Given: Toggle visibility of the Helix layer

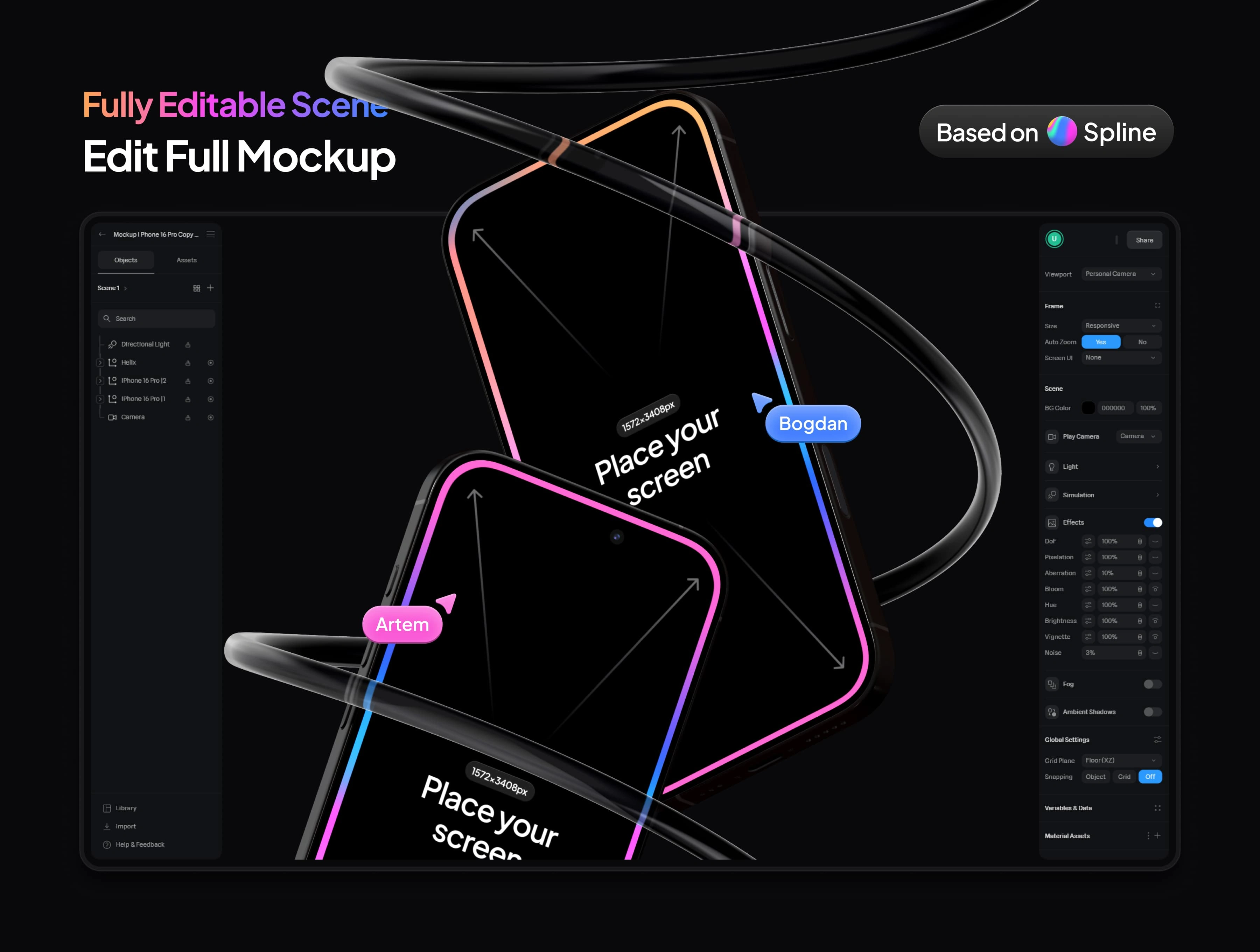Looking at the screenshot, I should click(x=211, y=363).
